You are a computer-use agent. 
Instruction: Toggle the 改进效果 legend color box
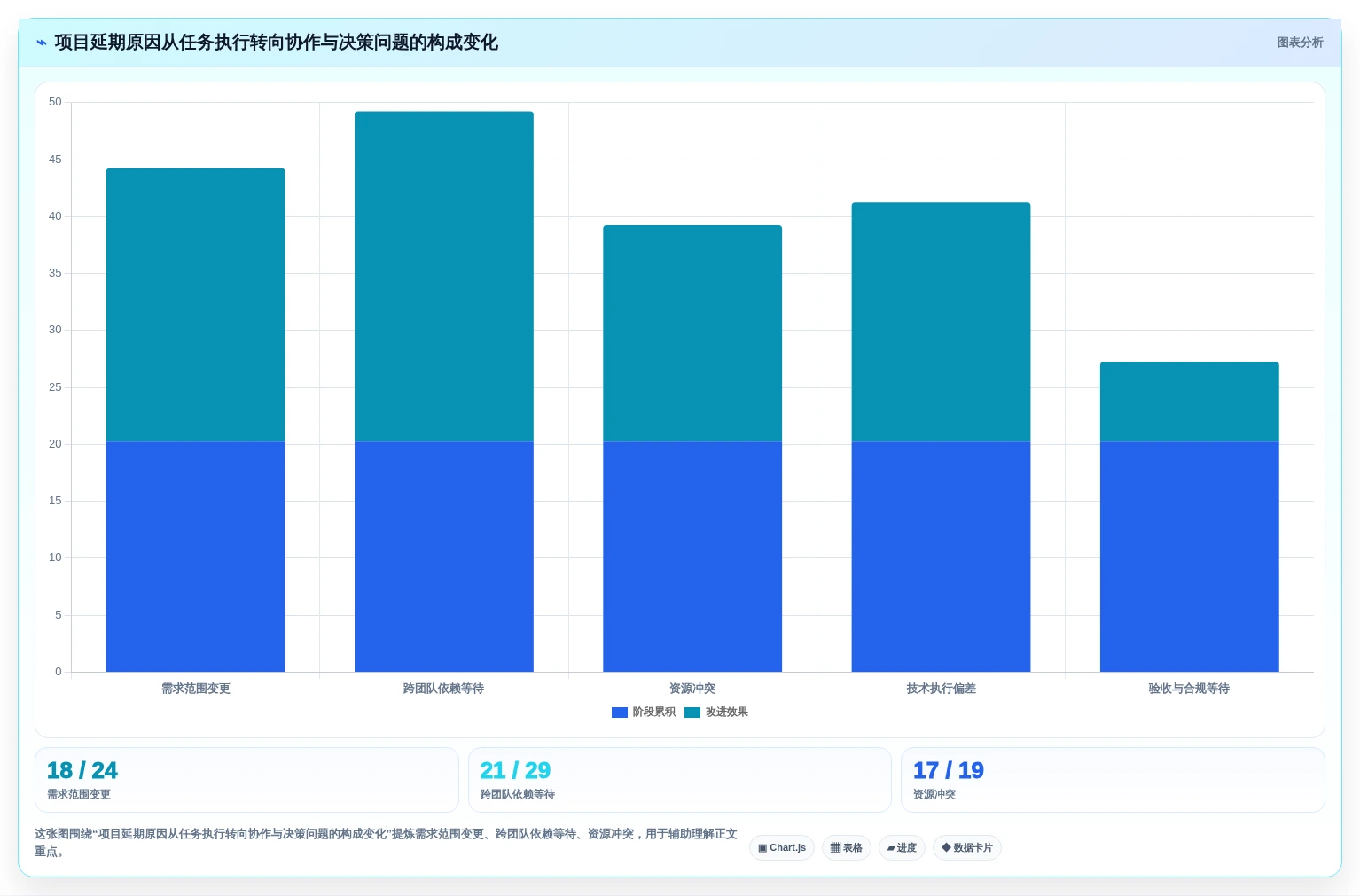pos(692,713)
